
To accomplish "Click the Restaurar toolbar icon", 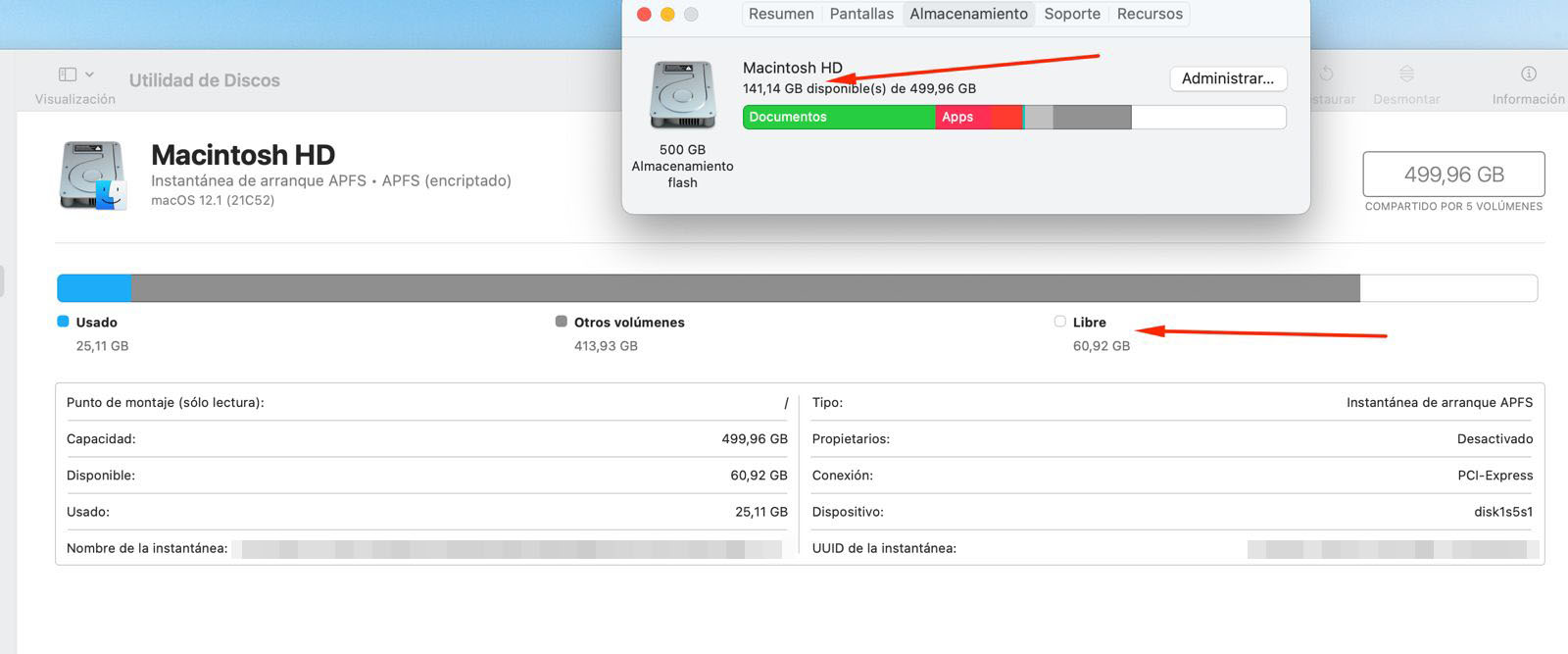I will point(1326,75).
